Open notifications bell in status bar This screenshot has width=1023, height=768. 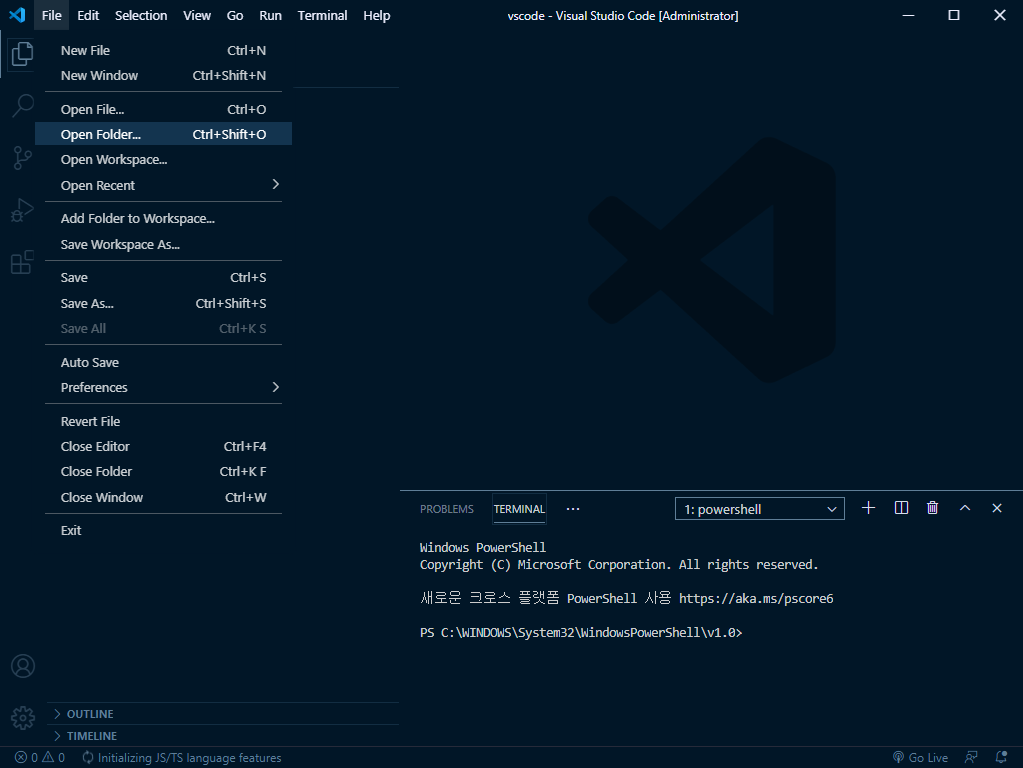click(1001, 758)
